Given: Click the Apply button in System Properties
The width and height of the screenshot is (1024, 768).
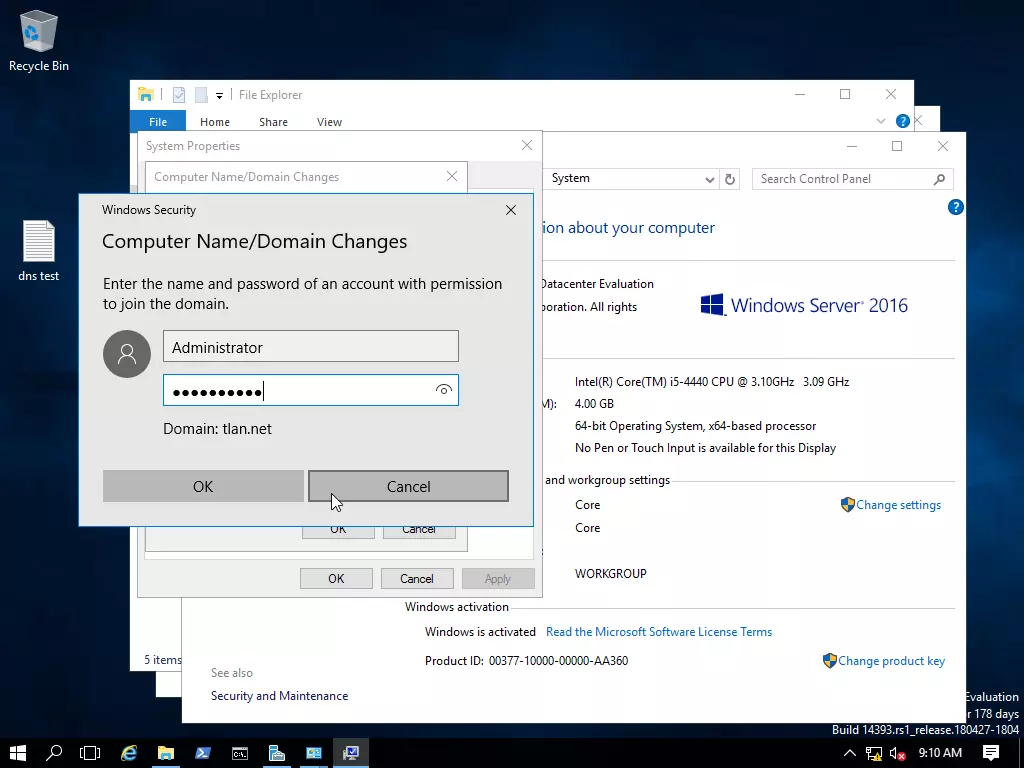Looking at the screenshot, I should click(x=498, y=579).
